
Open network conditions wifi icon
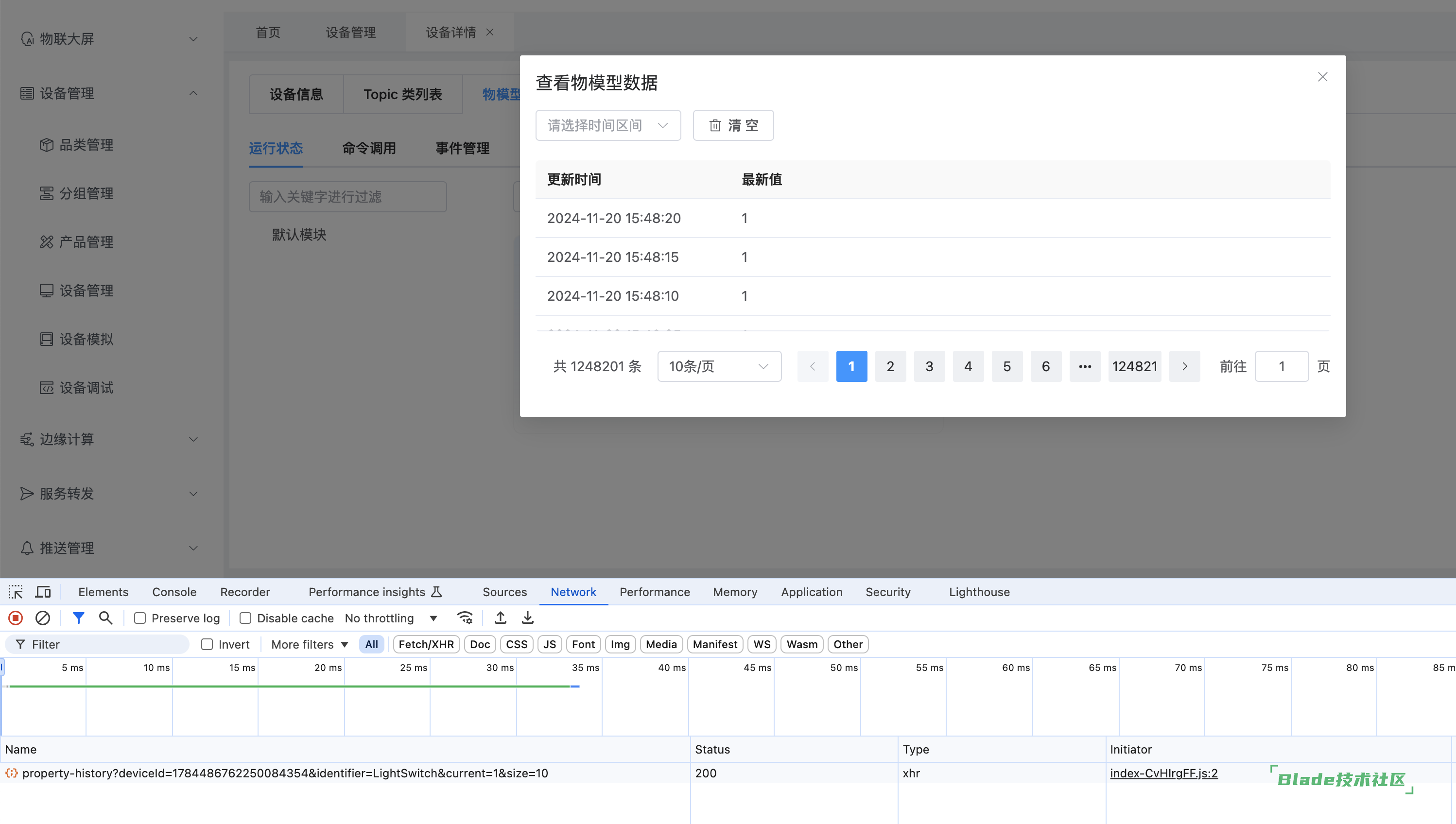click(x=465, y=618)
